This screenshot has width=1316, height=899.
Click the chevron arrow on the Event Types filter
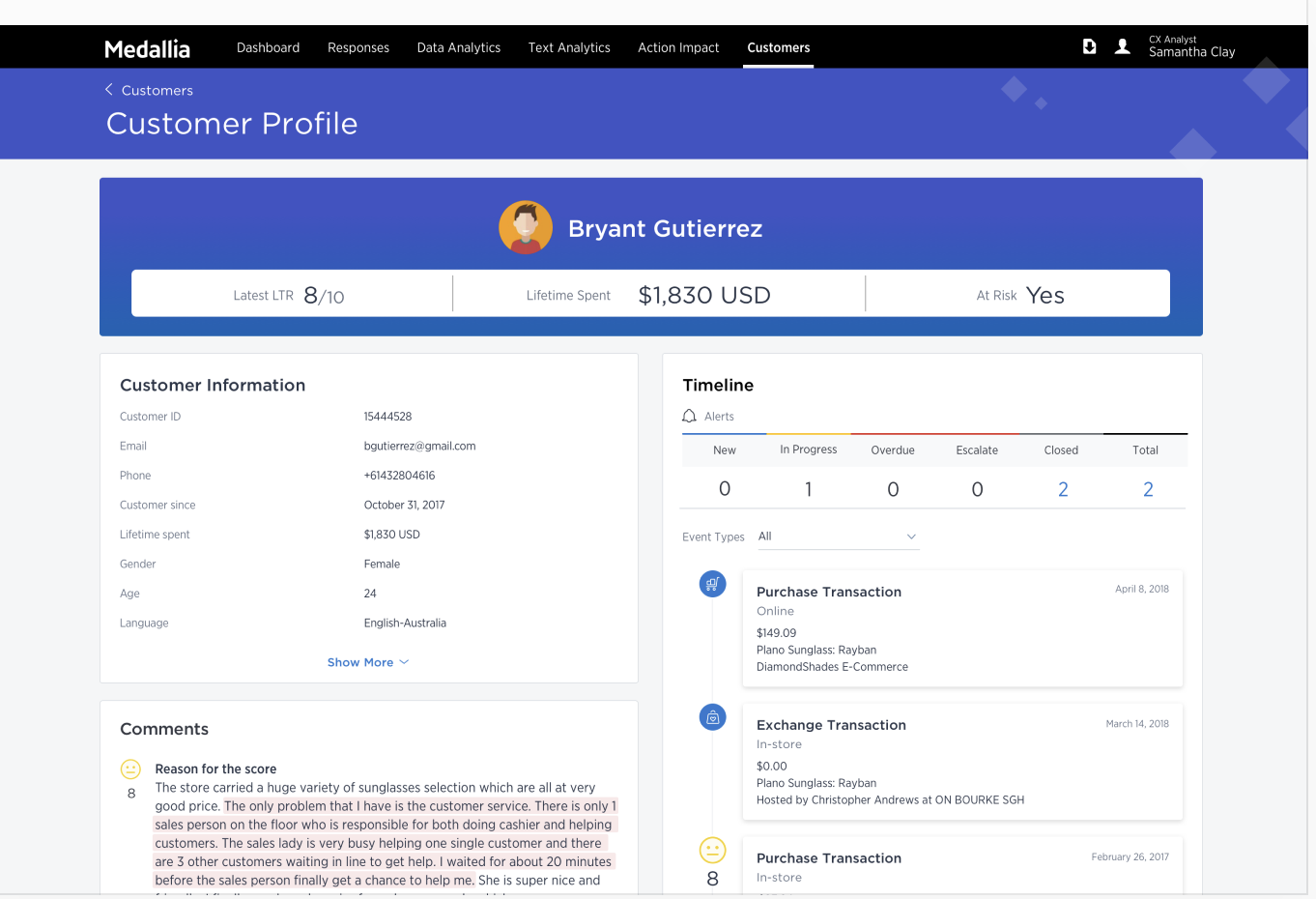911,536
